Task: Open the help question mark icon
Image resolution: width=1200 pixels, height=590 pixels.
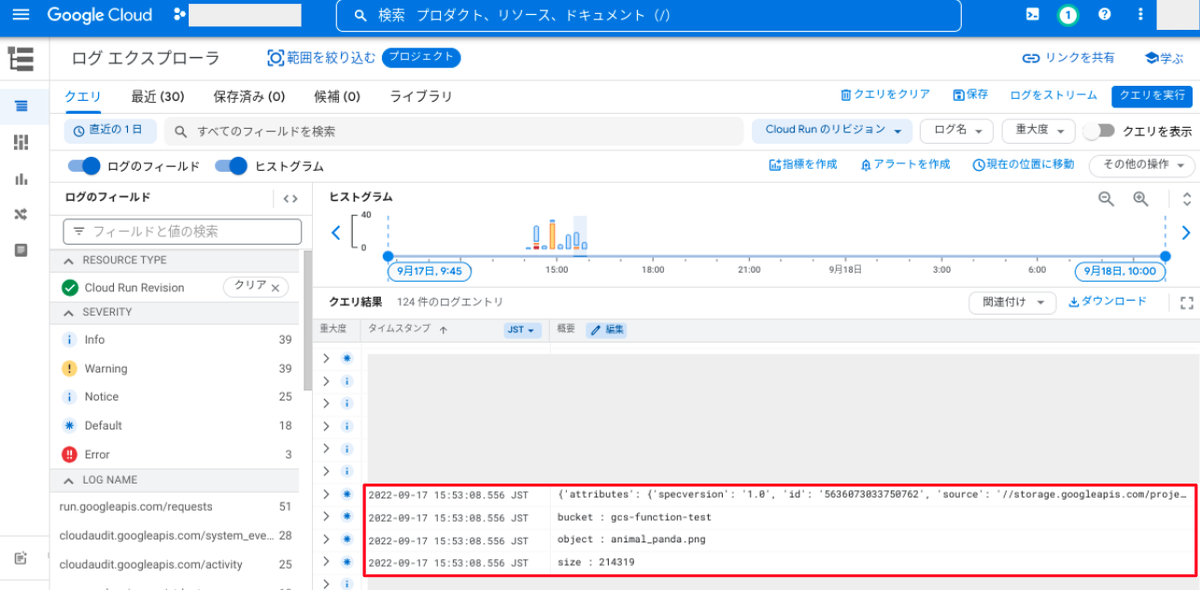Action: [x=1104, y=15]
